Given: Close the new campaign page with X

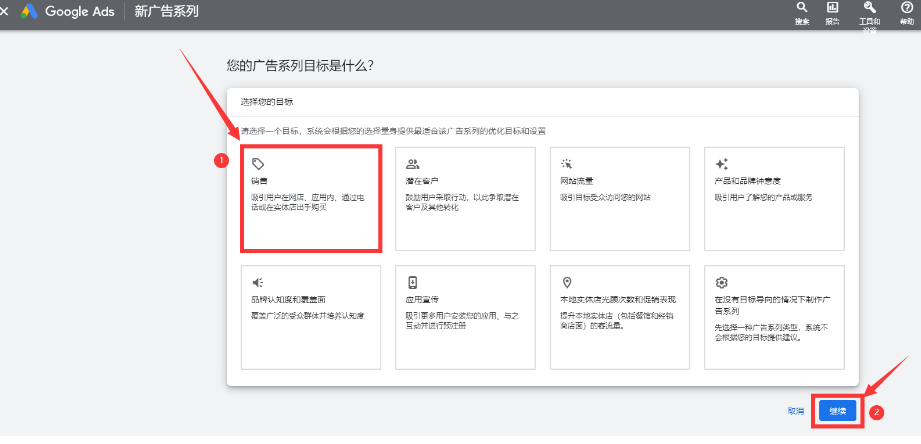Looking at the screenshot, I should pyautogui.click(x=4, y=12).
